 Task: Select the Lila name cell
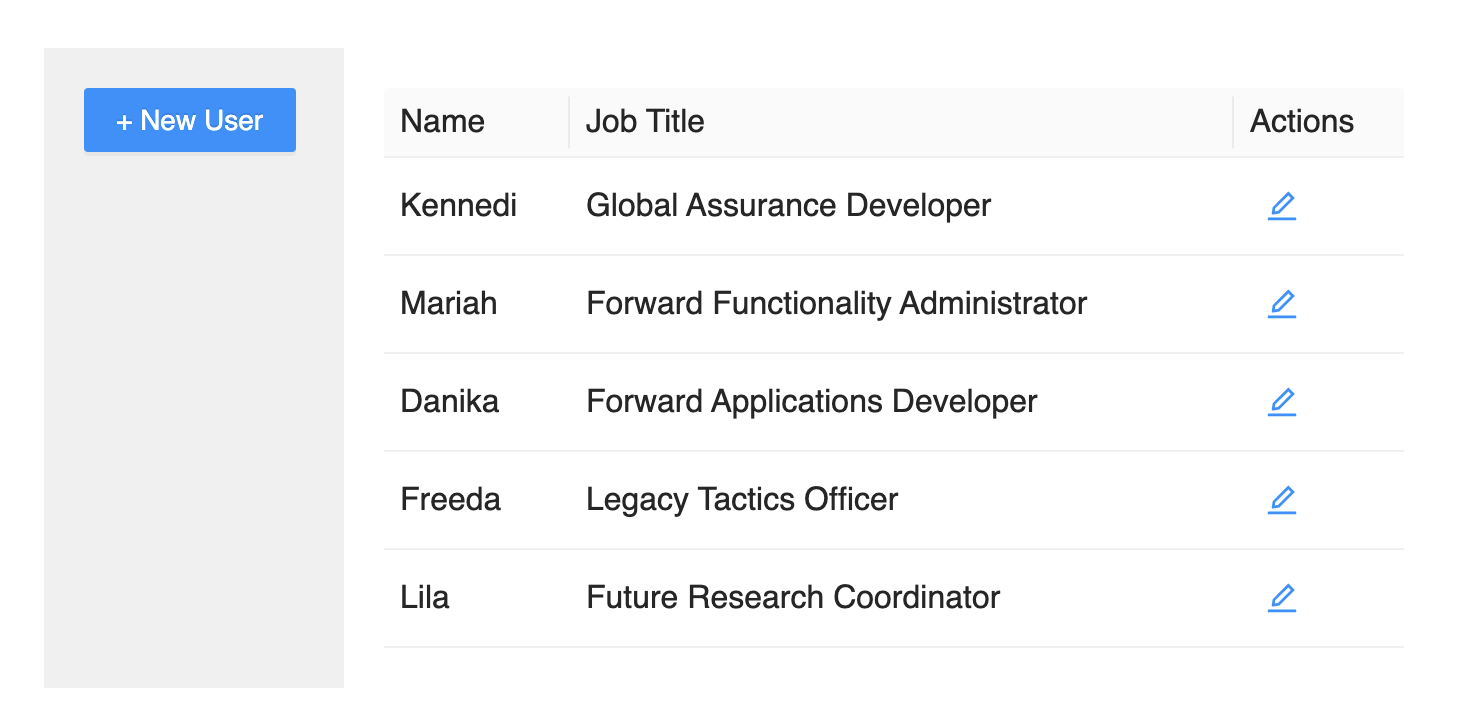pyautogui.click(x=425, y=598)
